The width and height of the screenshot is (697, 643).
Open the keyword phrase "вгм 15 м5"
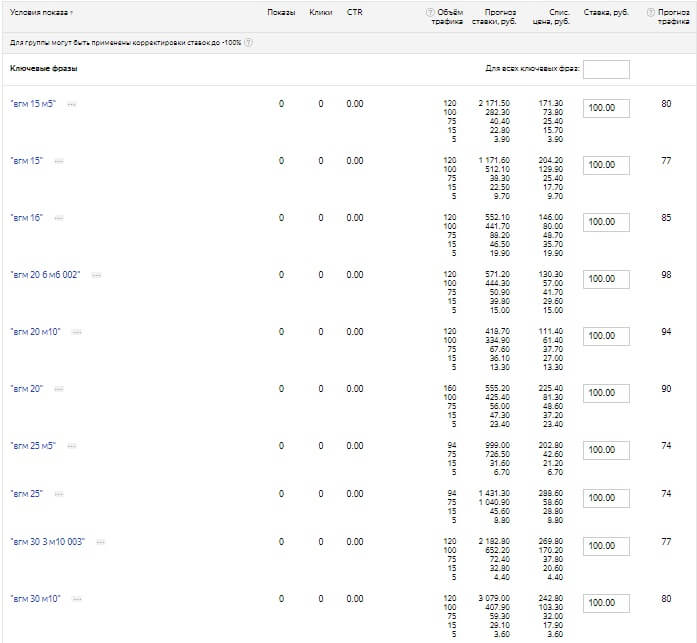33,104
